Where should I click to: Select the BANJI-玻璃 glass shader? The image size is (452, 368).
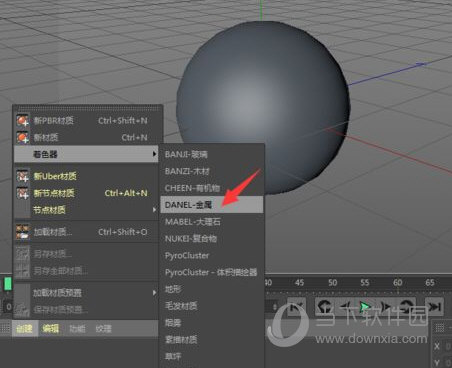coord(212,154)
